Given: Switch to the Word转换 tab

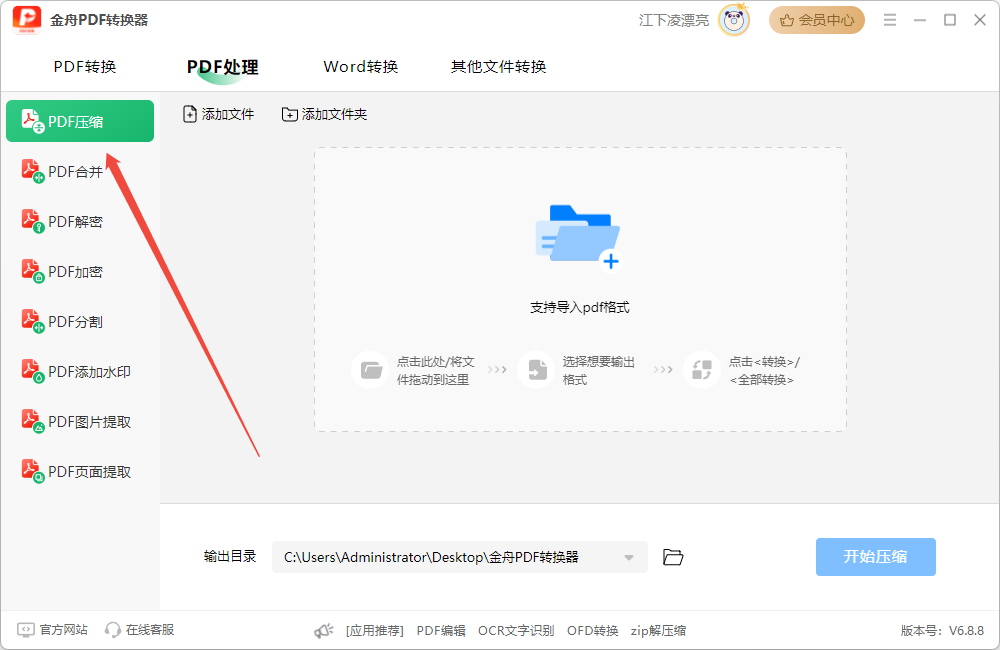Looking at the screenshot, I should (360, 67).
